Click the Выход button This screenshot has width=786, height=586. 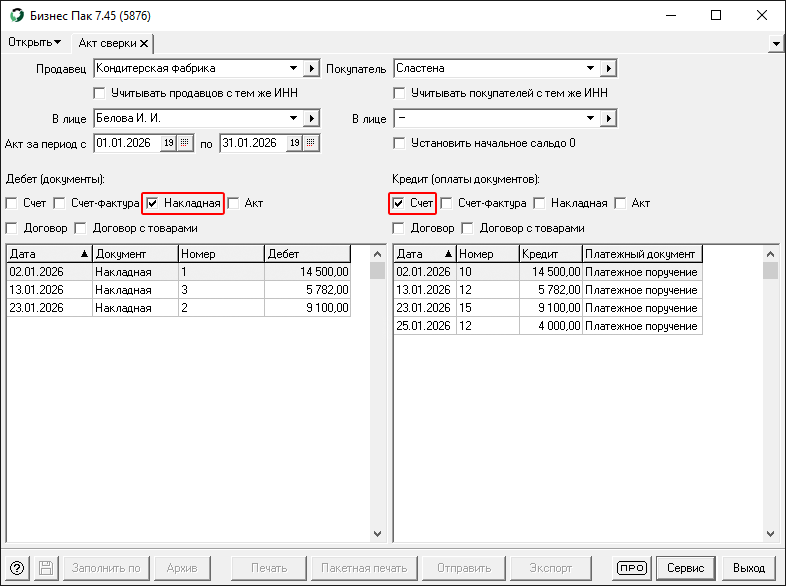click(749, 567)
